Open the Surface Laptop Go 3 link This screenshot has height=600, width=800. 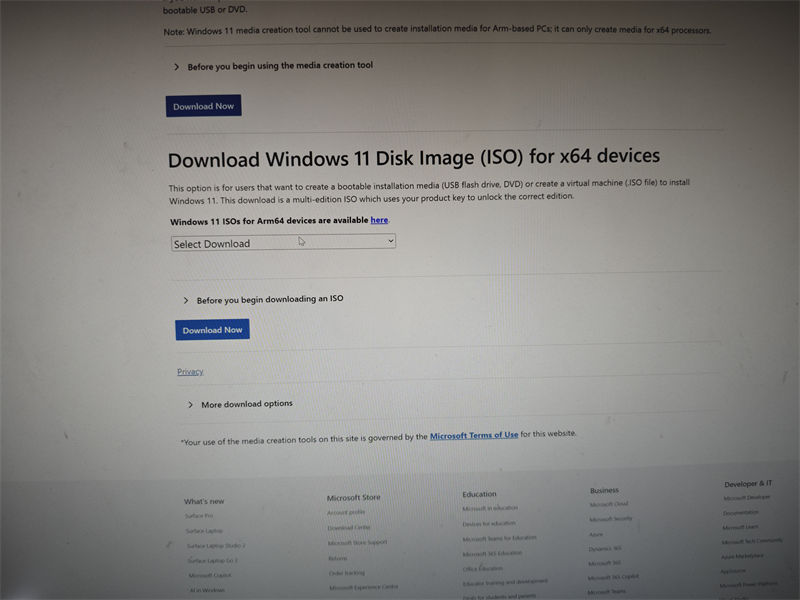click(x=213, y=560)
